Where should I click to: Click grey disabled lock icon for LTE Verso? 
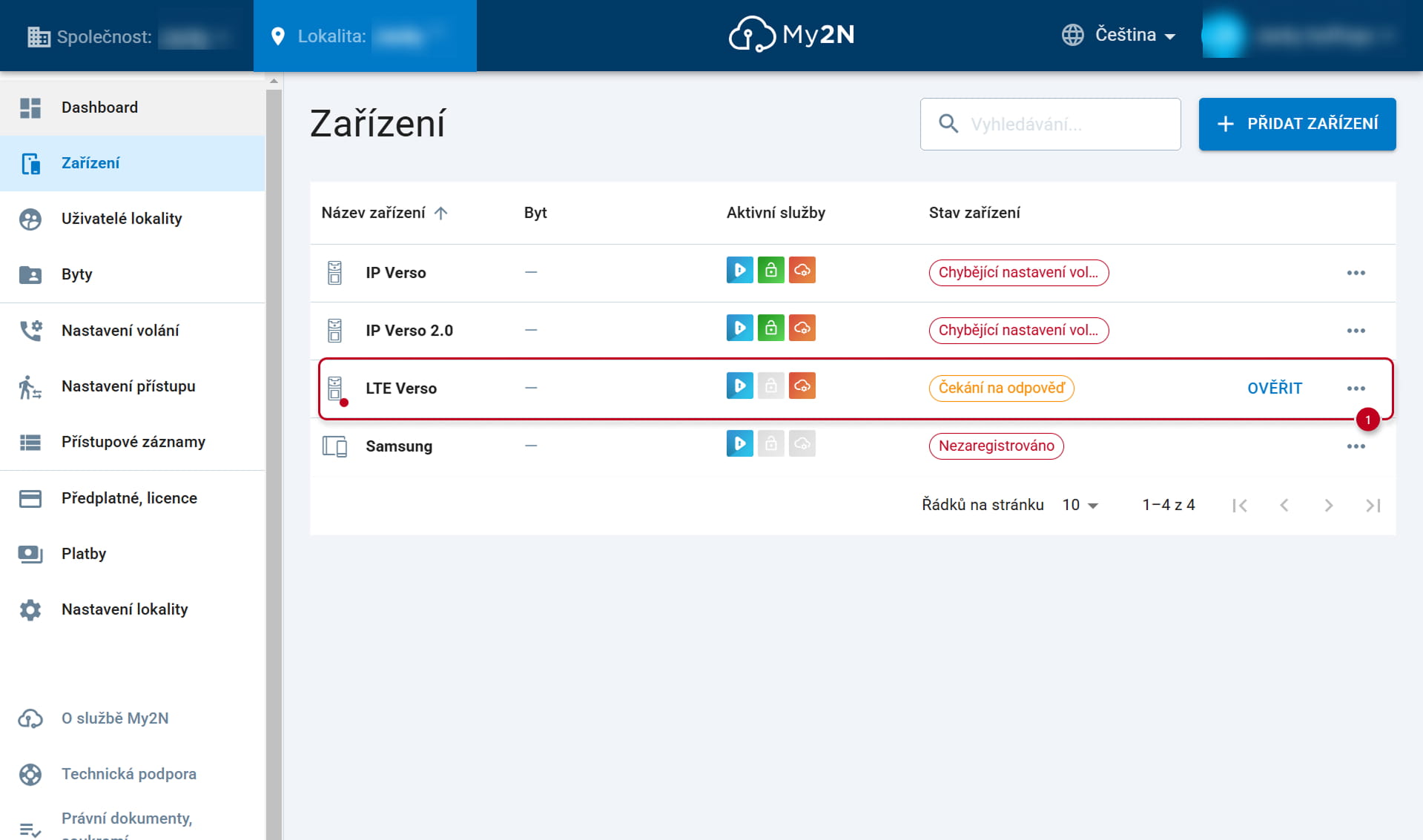[x=771, y=386]
